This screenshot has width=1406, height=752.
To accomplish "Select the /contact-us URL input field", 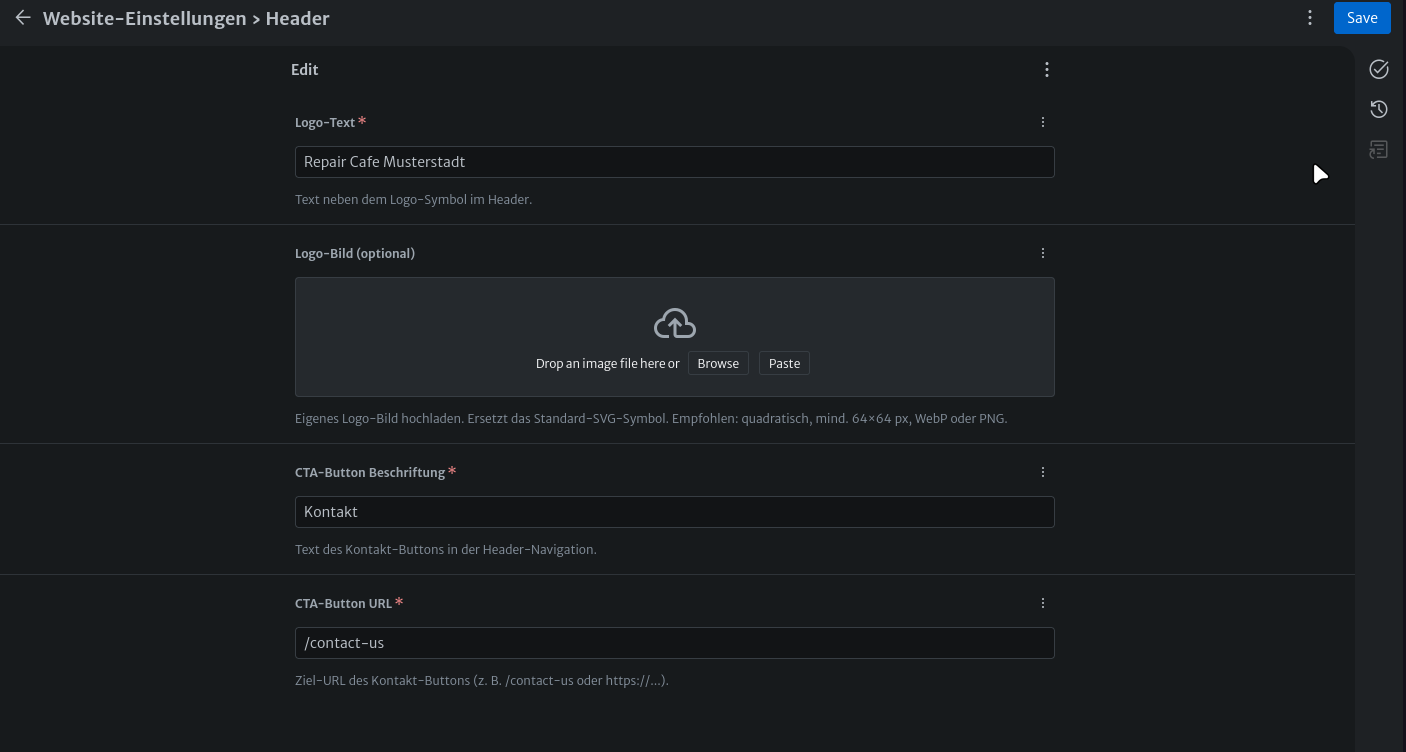I will [x=674, y=643].
